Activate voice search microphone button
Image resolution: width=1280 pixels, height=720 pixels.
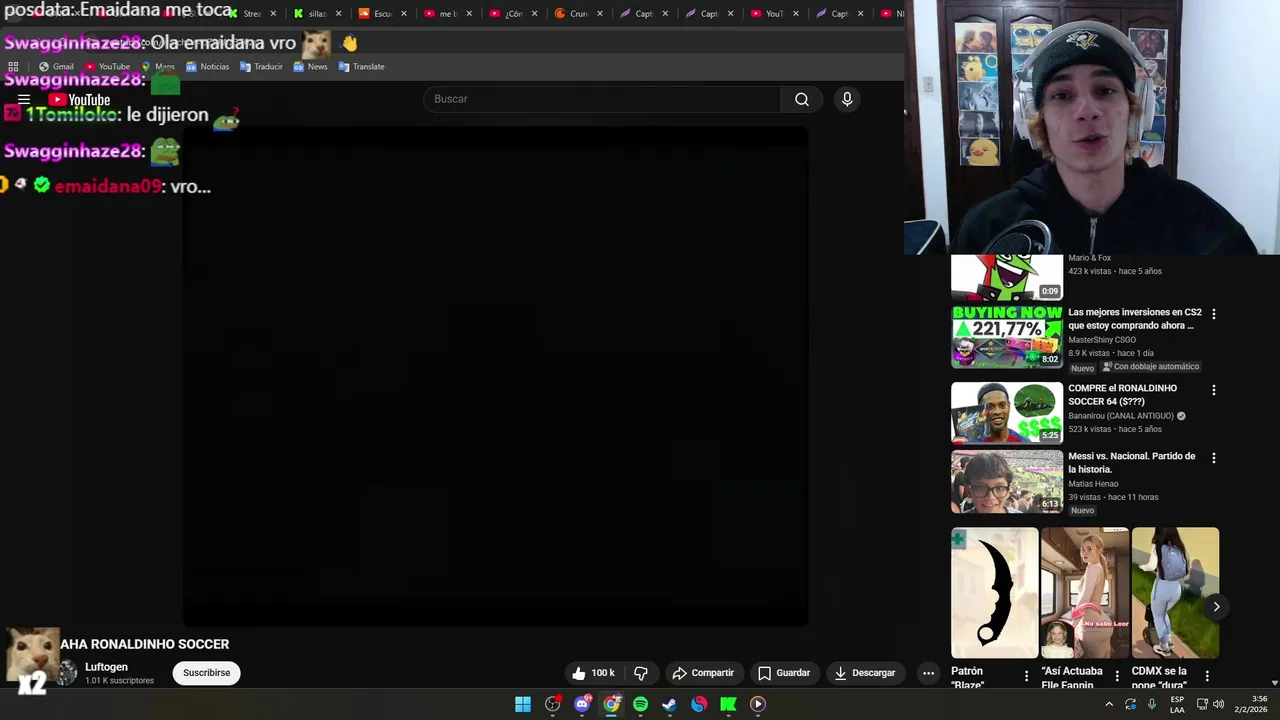[x=847, y=99]
